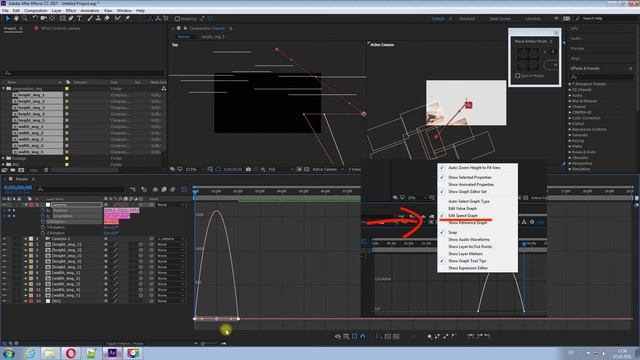
Task: Select the Roto Brush tool
Action: (x=118, y=18)
